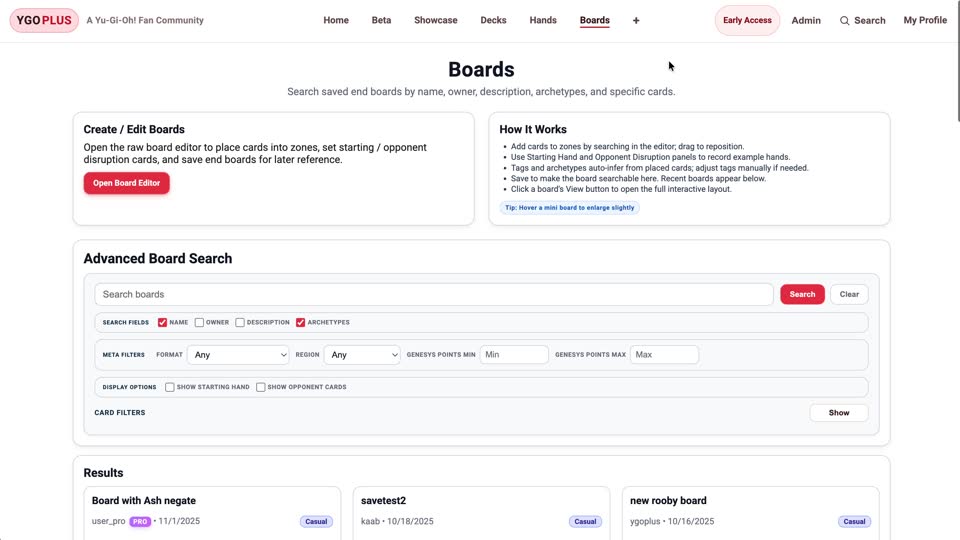Open the 'savetest2' board result
Screen dimensions: 960x540
coord(383,501)
